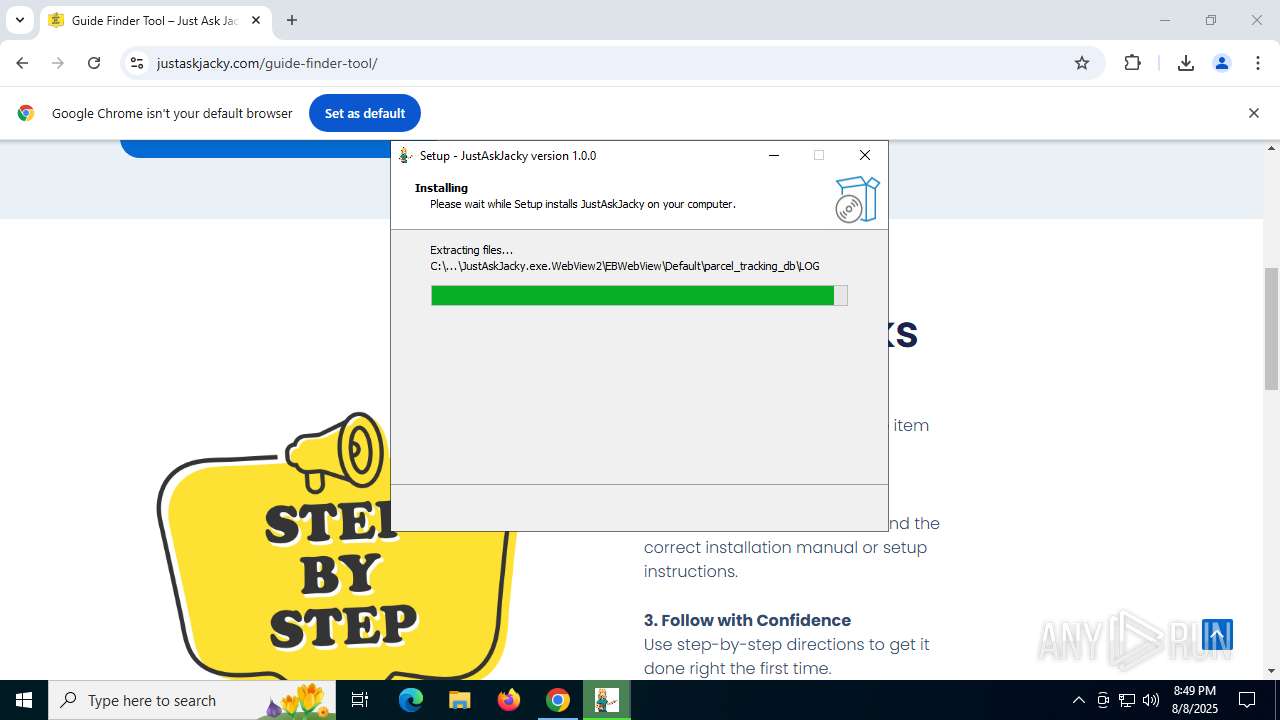This screenshot has height=720, width=1280.
Task: Click the scroll-to-top arrow button on page
Action: coord(1217,635)
